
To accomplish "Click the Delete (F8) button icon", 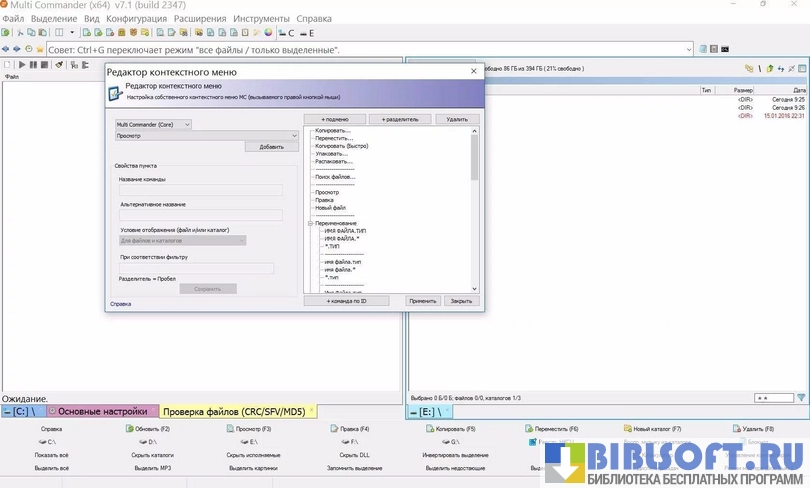I will tap(737, 429).
